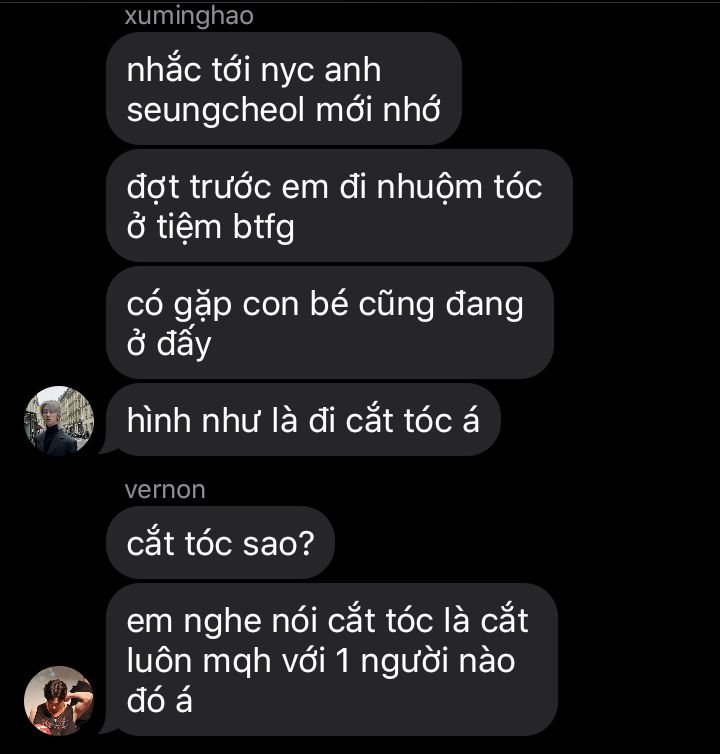The height and width of the screenshot is (754, 720).
Task: Tap the xuminghao sender name label
Action: 189,16
